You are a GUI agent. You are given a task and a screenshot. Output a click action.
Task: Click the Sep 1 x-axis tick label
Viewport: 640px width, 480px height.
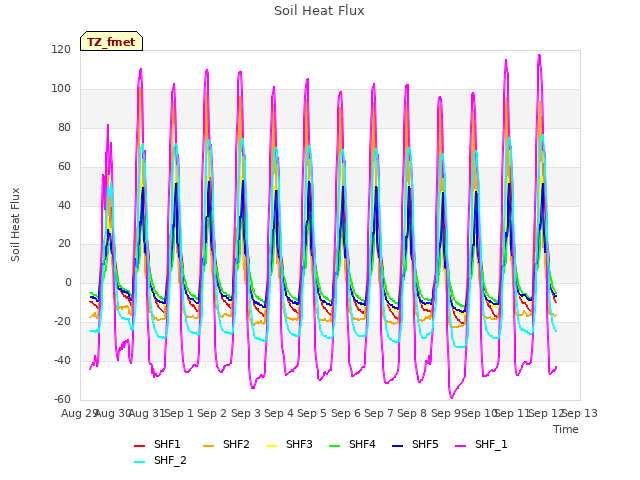[x=179, y=413]
